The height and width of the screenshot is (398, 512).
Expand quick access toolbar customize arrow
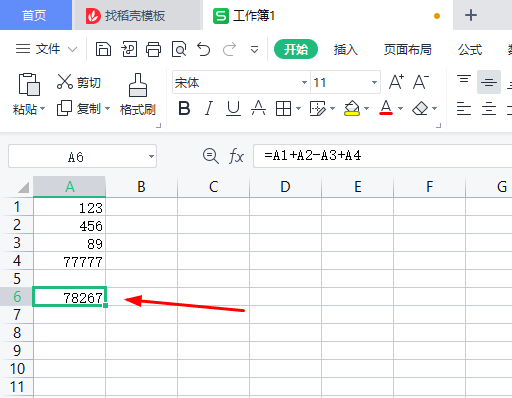(x=254, y=50)
